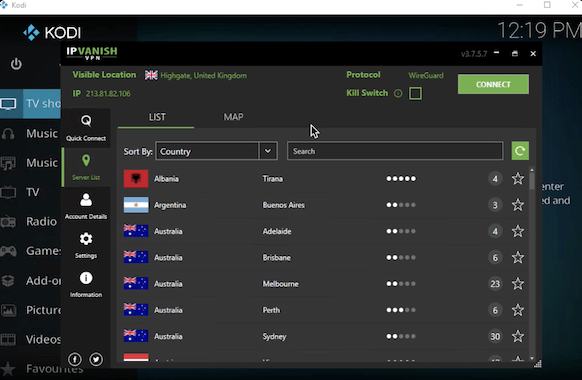The width and height of the screenshot is (582, 380).
Task: Expand Sydney server count 30
Action: coord(495,337)
